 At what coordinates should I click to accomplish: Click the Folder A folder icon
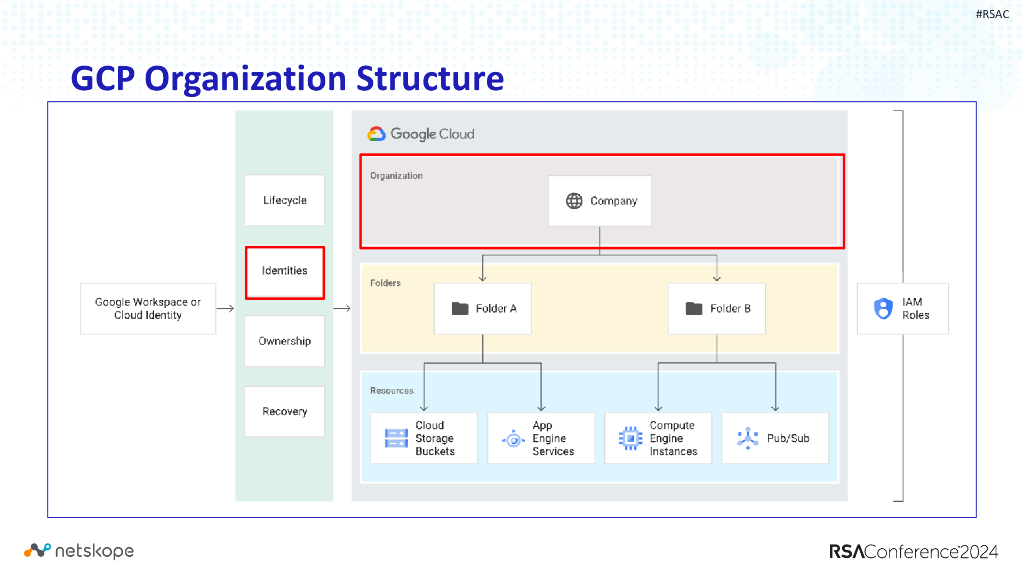(458, 308)
